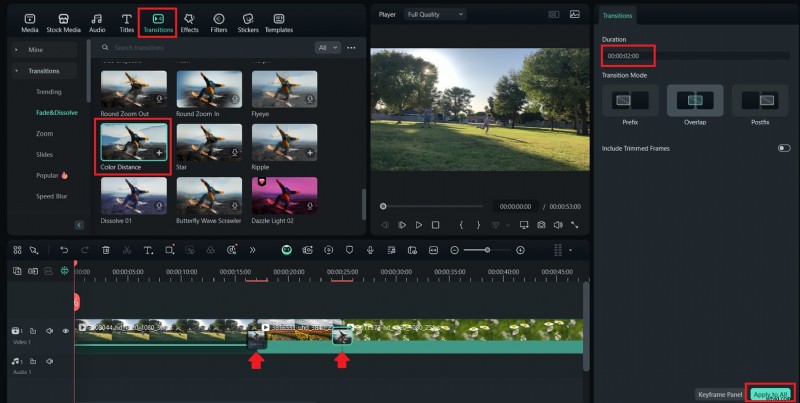
Task: Open the Full Quality player dropdown
Action: point(435,14)
